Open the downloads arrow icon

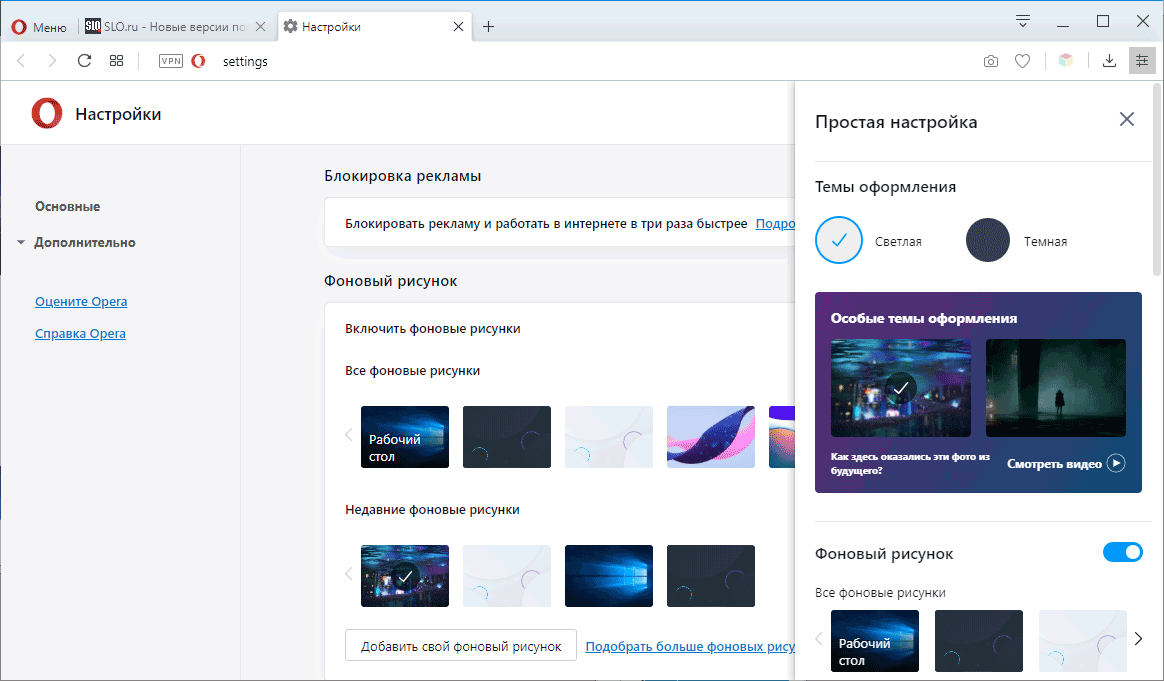pos(1109,61)
